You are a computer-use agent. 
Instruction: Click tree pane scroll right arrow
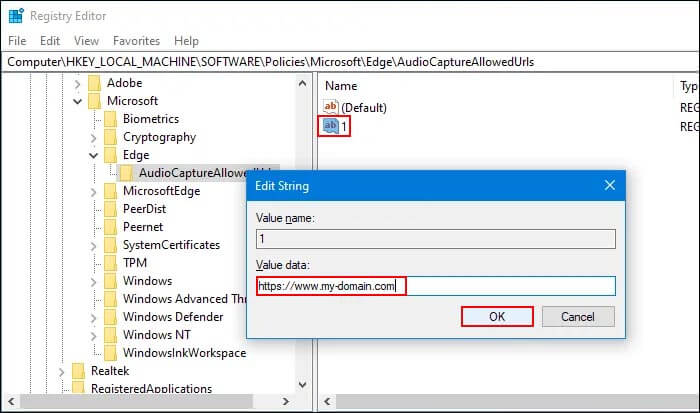[x=286, y=401]
